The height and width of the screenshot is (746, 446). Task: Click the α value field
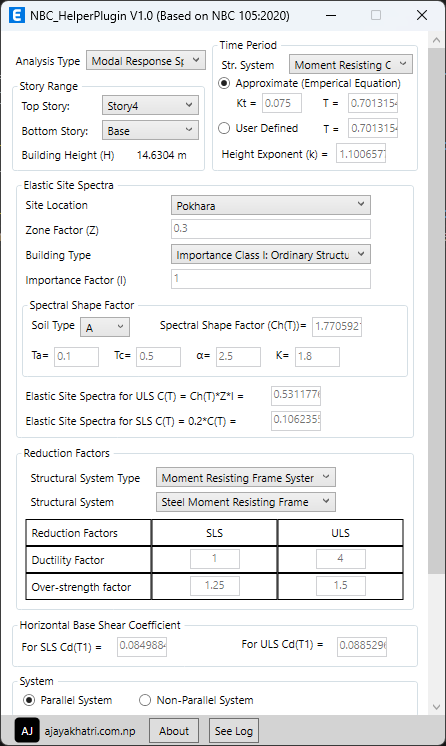click(x=238, y=357)
